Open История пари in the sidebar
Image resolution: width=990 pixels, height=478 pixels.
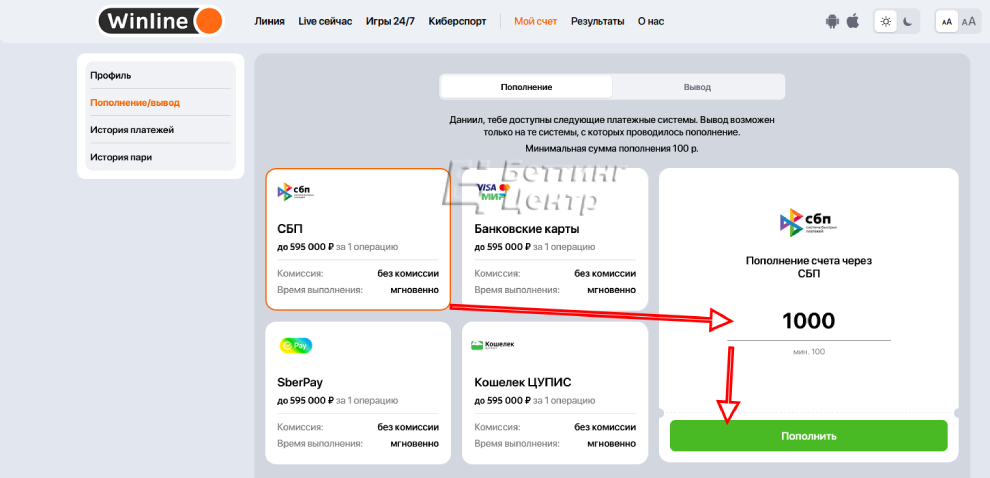click(x=160, y=157)
